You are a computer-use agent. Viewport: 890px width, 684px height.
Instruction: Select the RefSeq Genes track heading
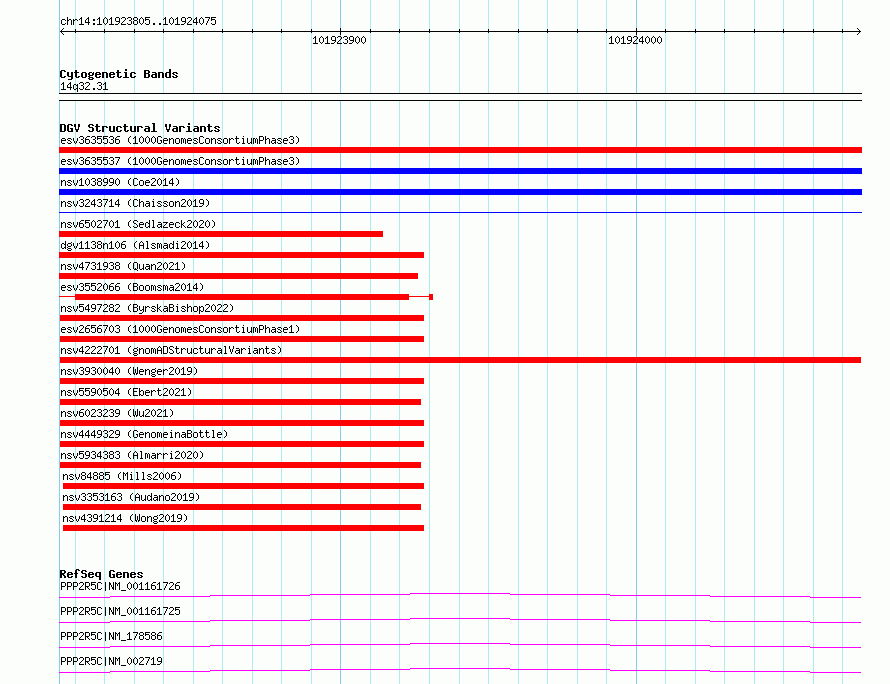click(102, 574)
